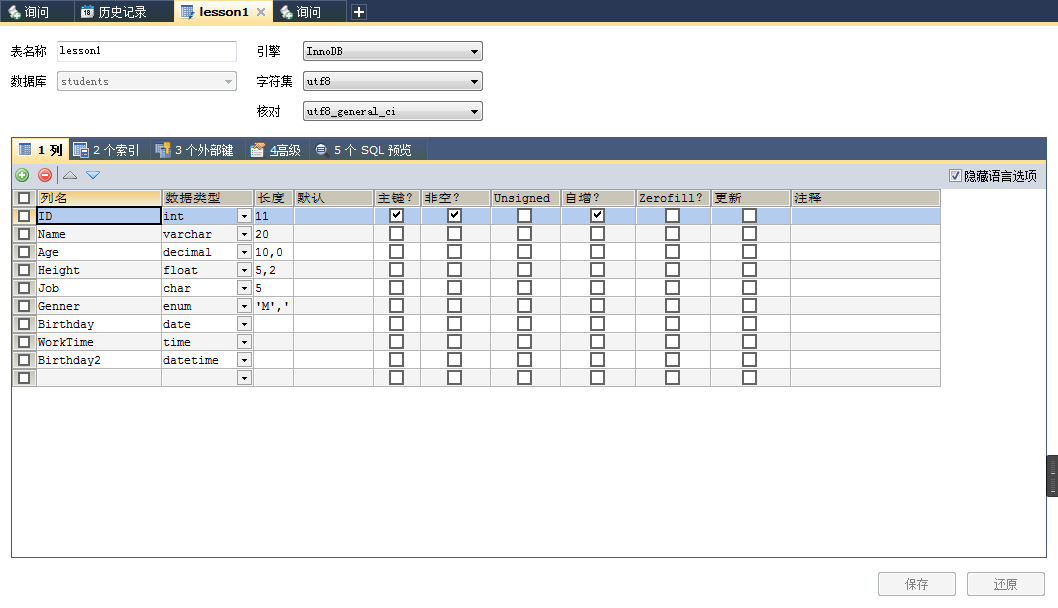Click the 保存 button
This screenshot has height=608, width=1058.
coord(916,584)
